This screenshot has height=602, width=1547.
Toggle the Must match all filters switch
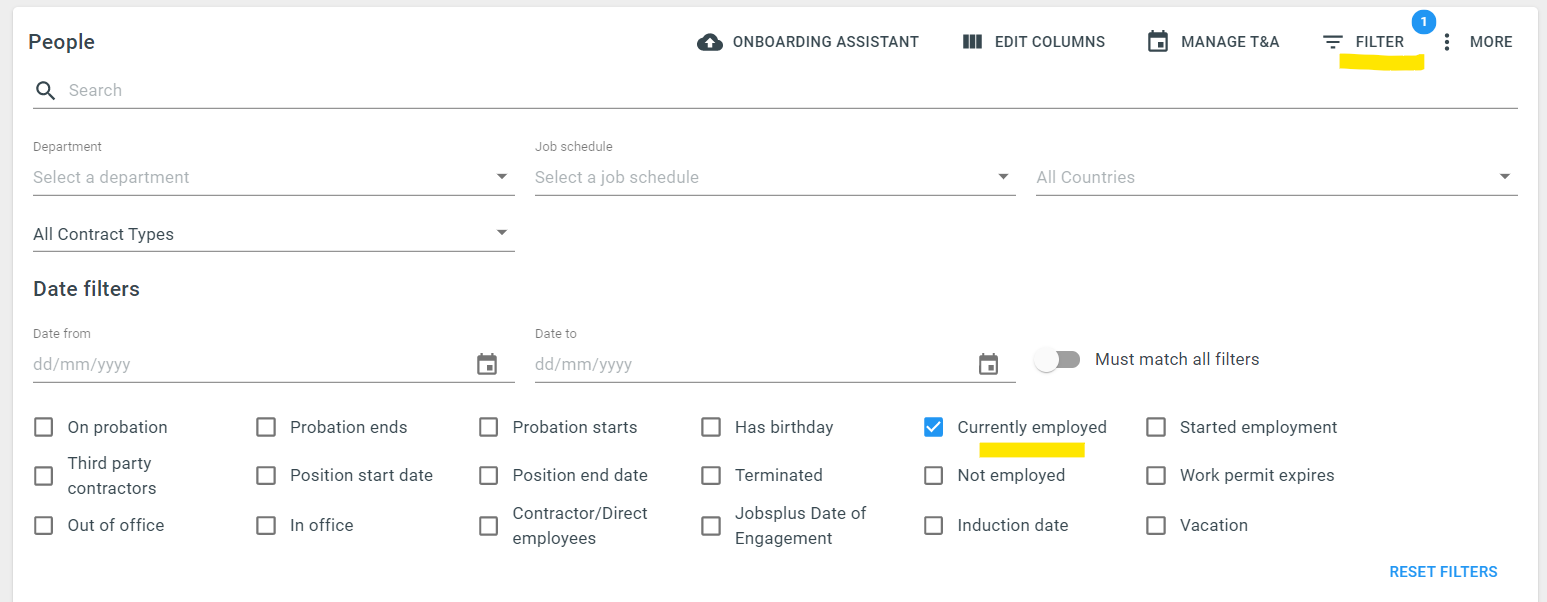pos(1058,360)
